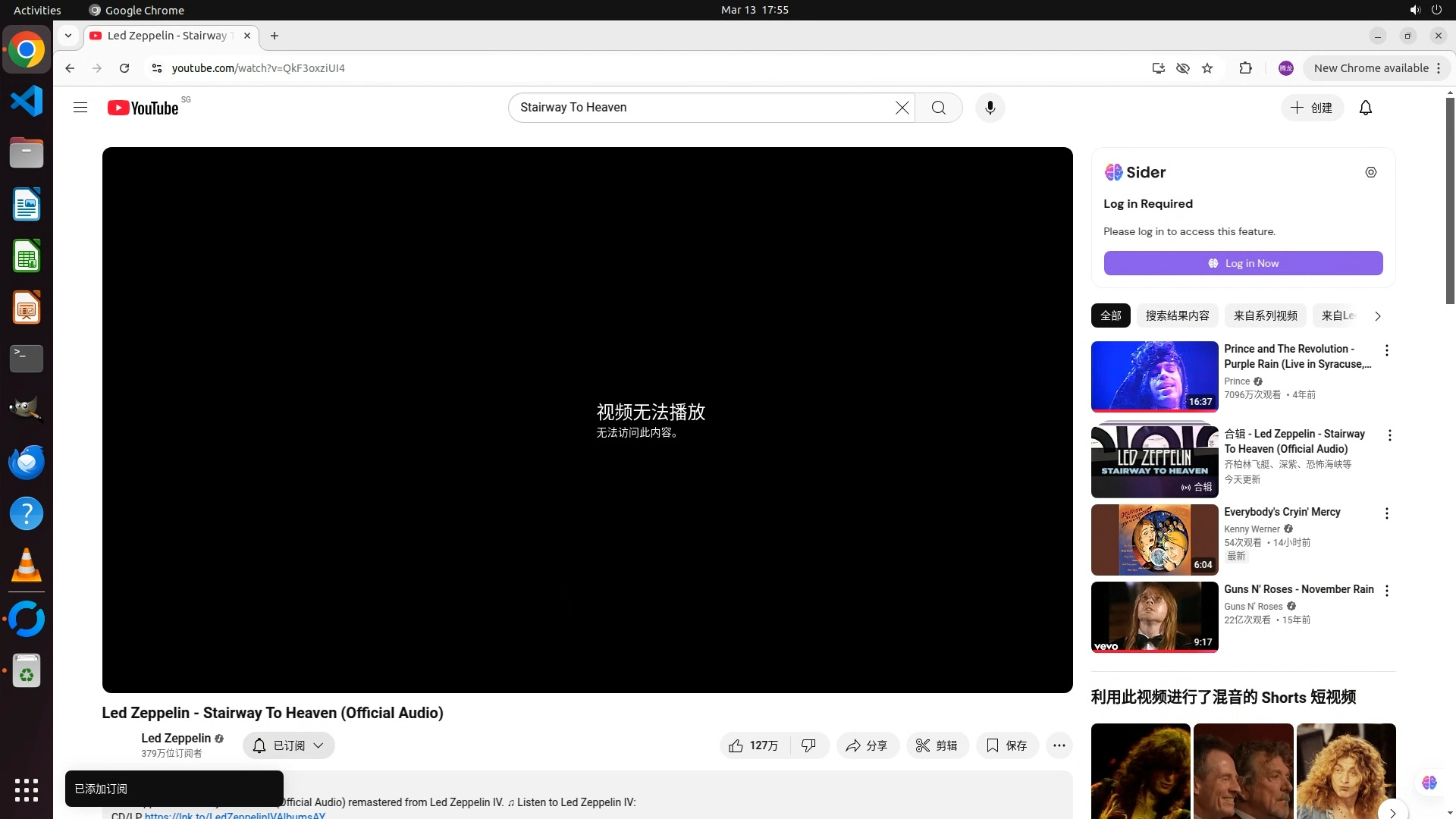Click the Share arrow button

867,745
